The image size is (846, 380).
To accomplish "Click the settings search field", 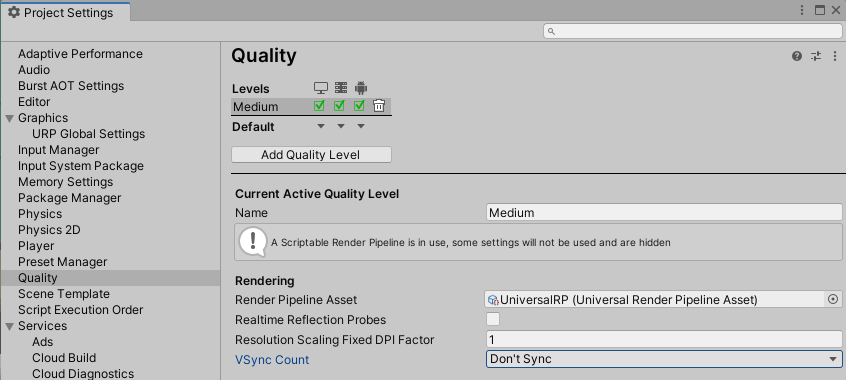I will tap(693, 31).
